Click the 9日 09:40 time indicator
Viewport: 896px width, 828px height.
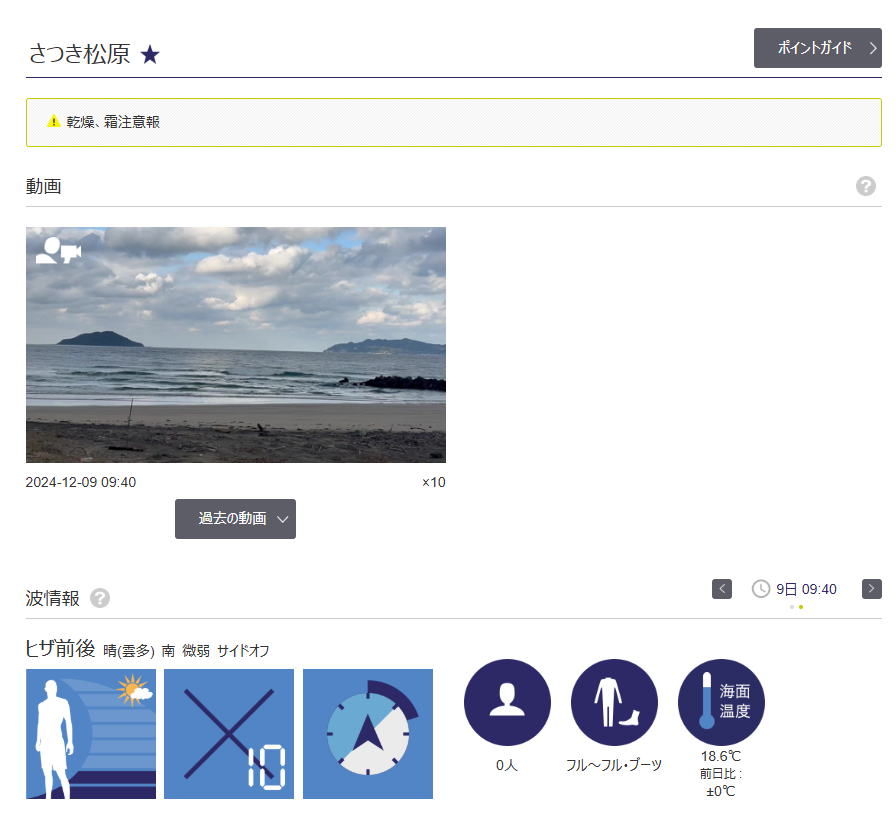pos(794,589)
